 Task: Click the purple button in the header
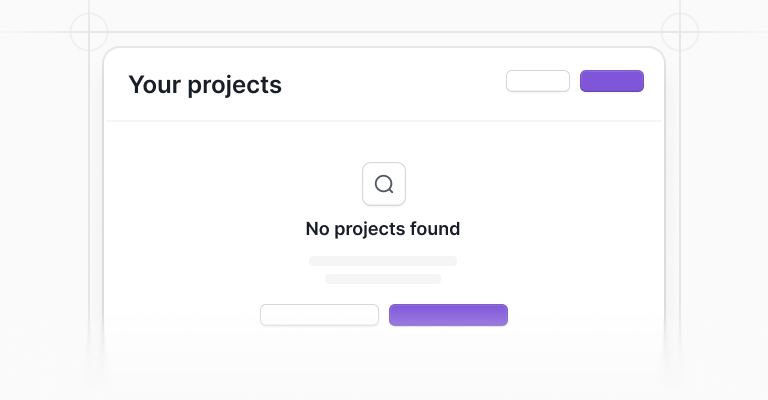click(x=612, y=81)
